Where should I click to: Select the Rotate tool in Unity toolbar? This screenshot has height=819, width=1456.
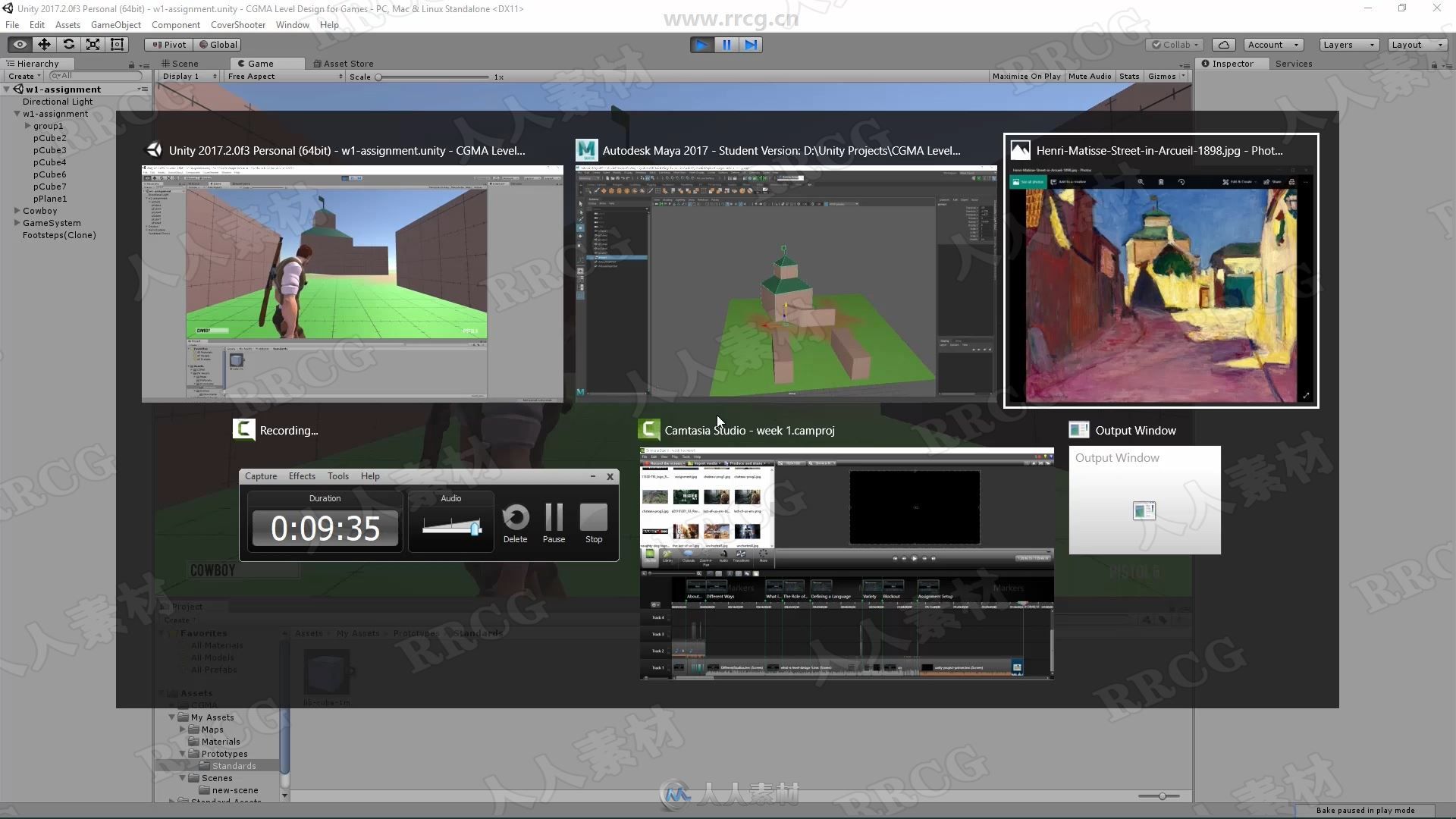coord(68,45)
